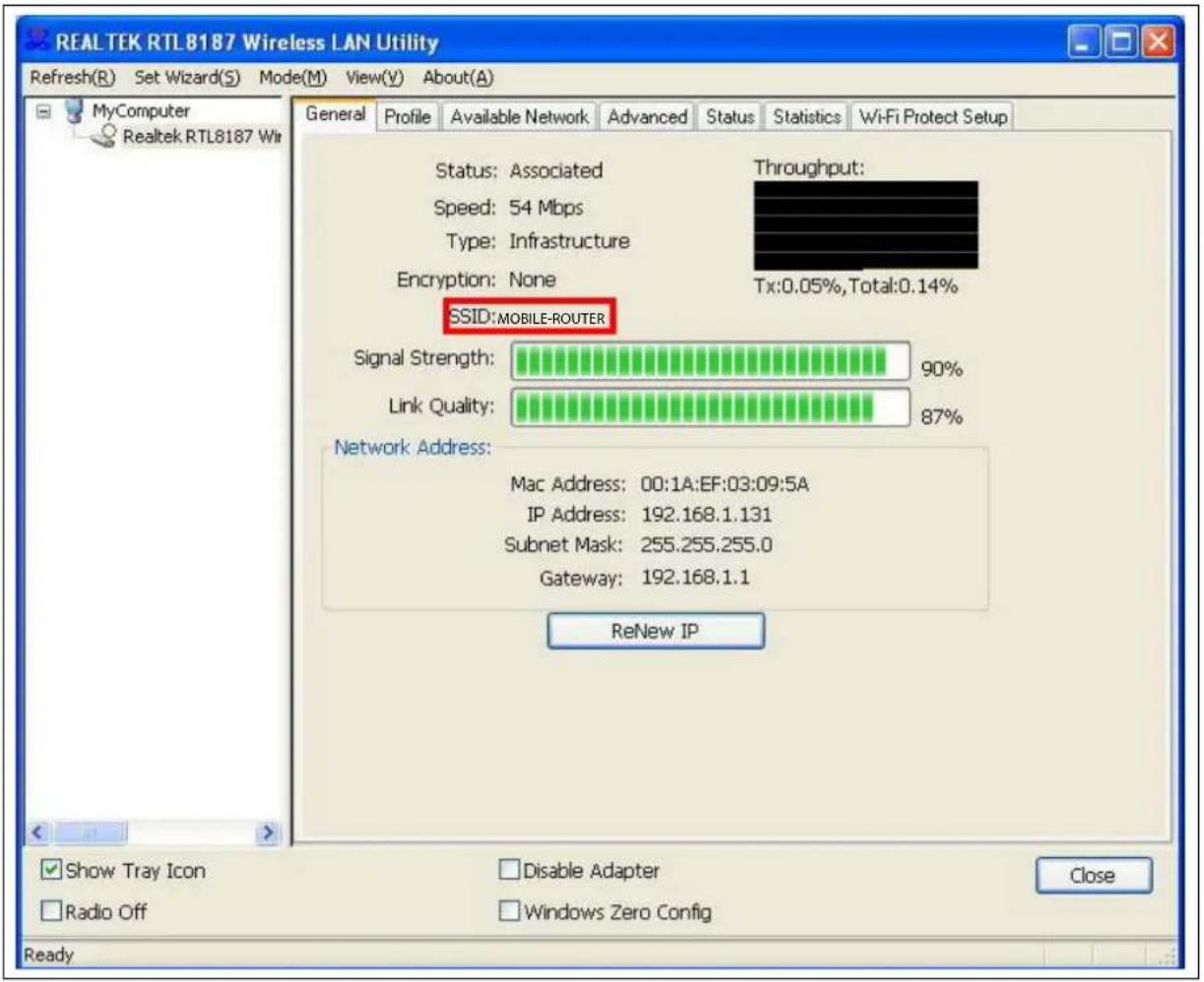Screen dimensions: 1204x982
Task: Click the Close button at bottom right
Action: coord(1093,875)
